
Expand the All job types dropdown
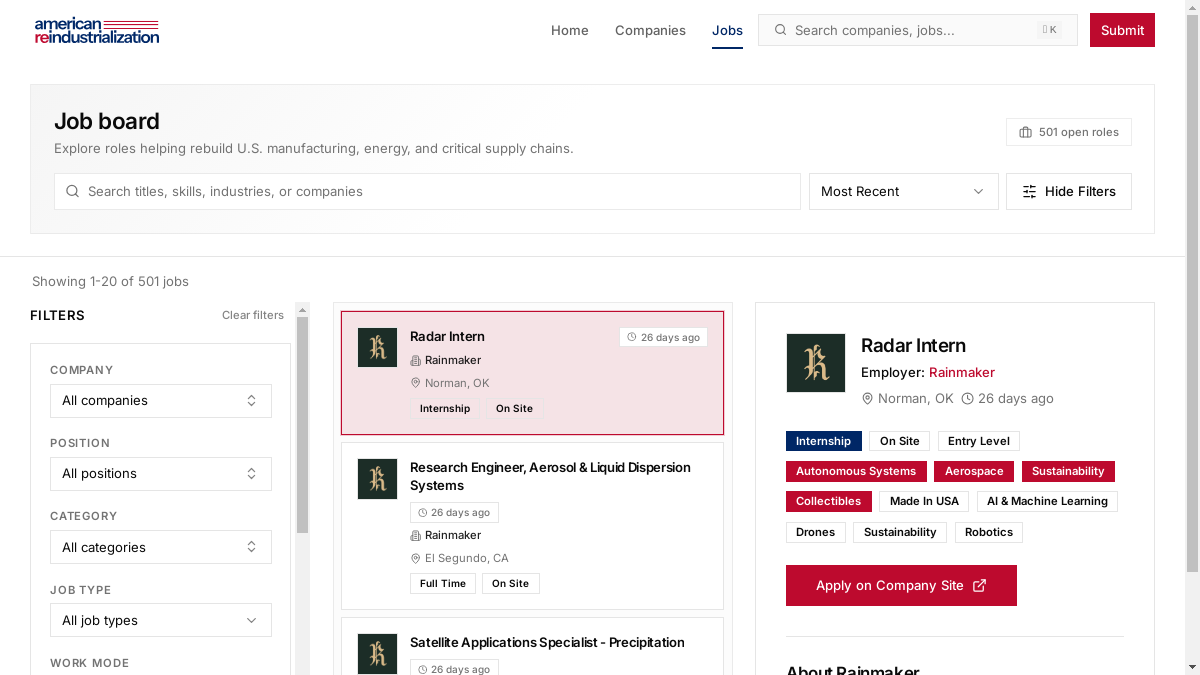click(161, 620)
